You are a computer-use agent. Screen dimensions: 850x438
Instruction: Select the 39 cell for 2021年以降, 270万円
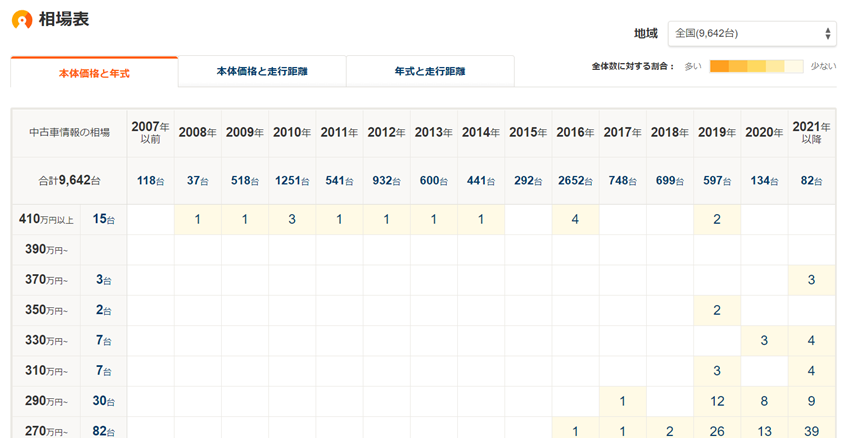pos(811,431)
